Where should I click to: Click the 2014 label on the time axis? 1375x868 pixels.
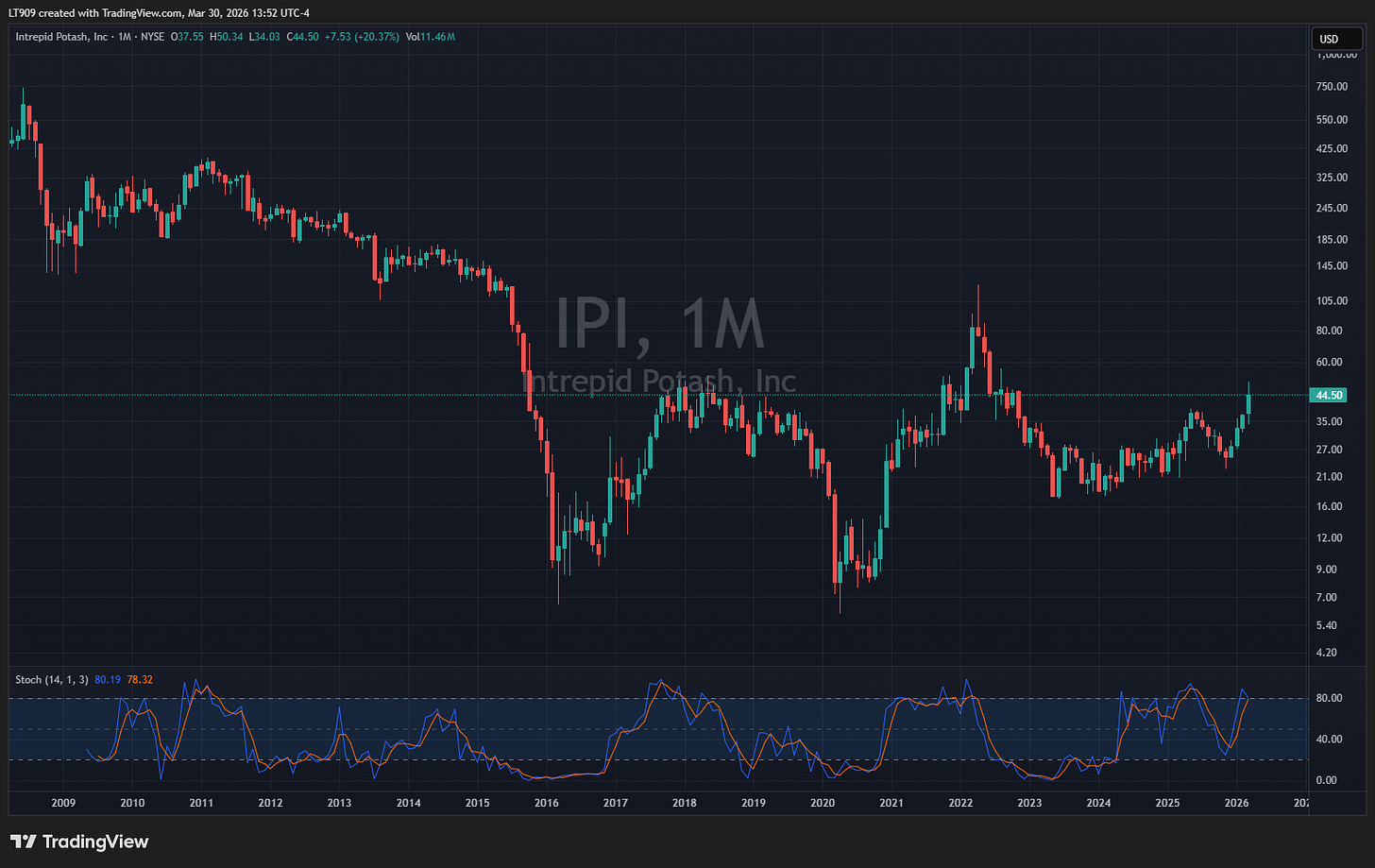pos(408,803)
